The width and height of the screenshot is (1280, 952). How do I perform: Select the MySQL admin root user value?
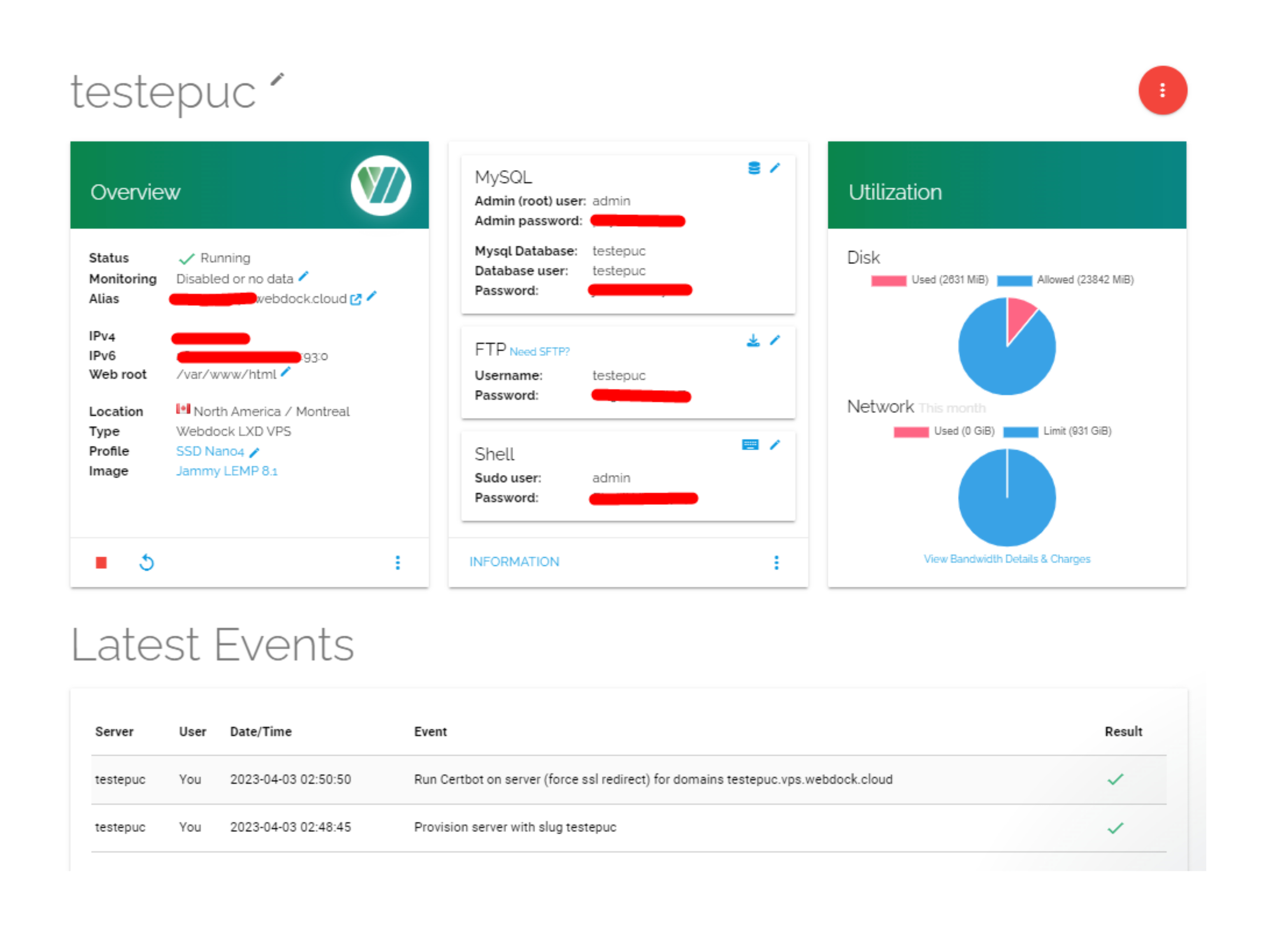611,201
